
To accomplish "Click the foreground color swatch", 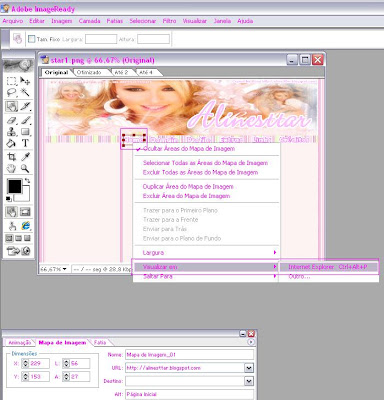I will tap(14, 186).
